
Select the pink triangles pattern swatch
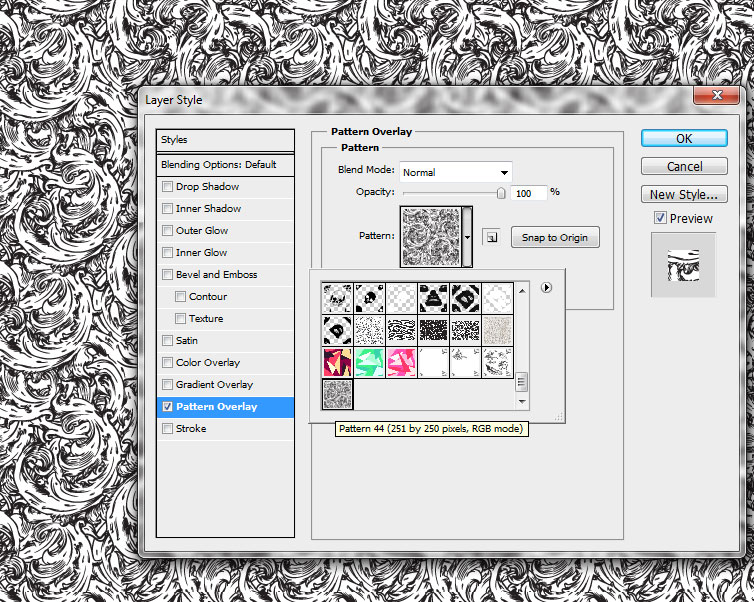pos(402,362)
